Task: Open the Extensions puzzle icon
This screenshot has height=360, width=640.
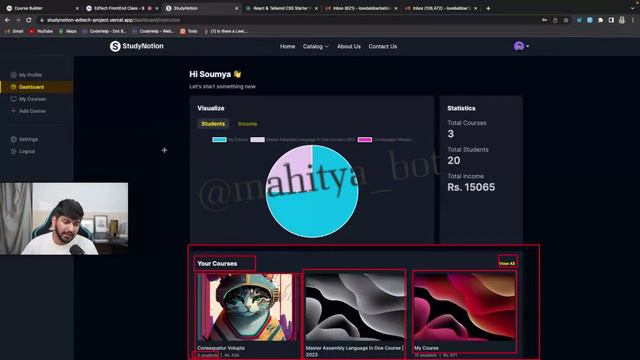Action: [600, 20]
